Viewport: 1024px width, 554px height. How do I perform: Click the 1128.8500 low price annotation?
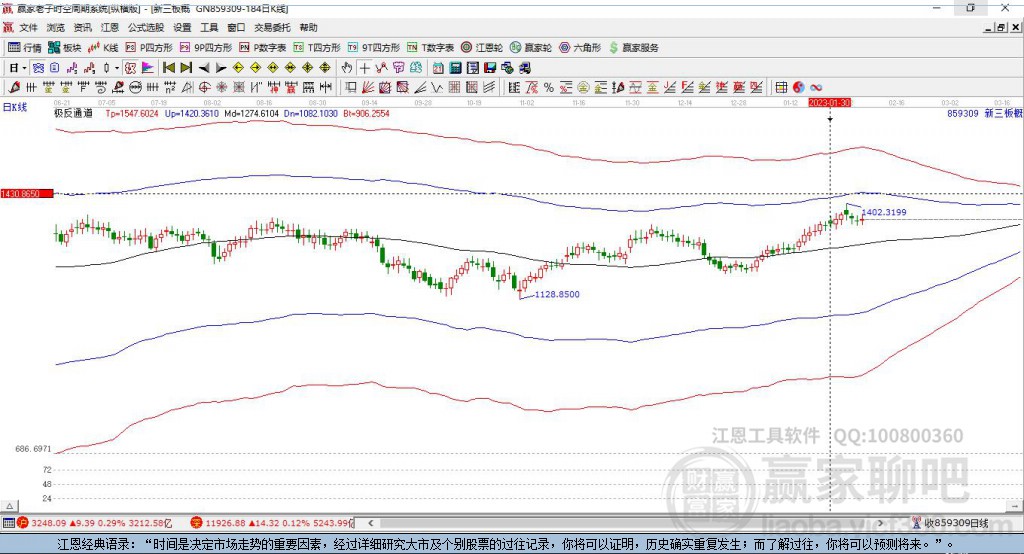pos(557,295)
